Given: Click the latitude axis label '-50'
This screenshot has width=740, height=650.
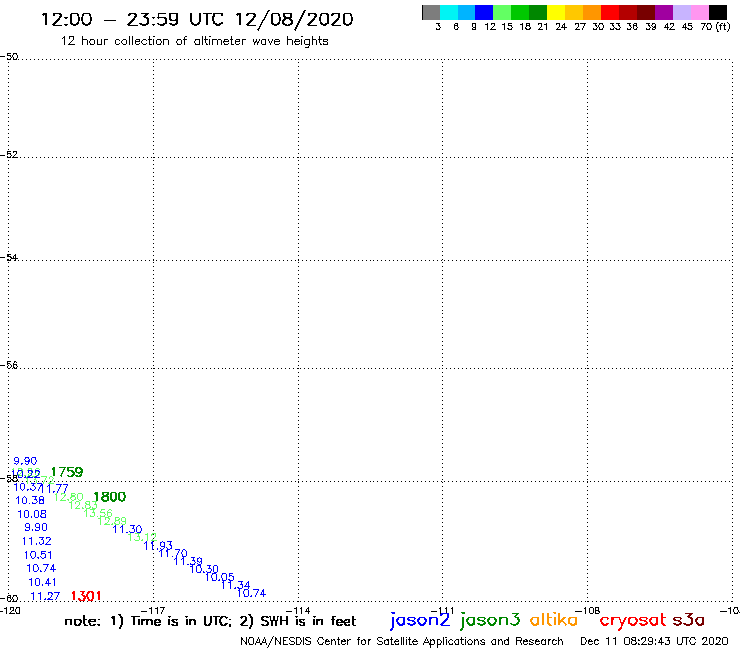Looking at the screenshot, I should [9, 56].
